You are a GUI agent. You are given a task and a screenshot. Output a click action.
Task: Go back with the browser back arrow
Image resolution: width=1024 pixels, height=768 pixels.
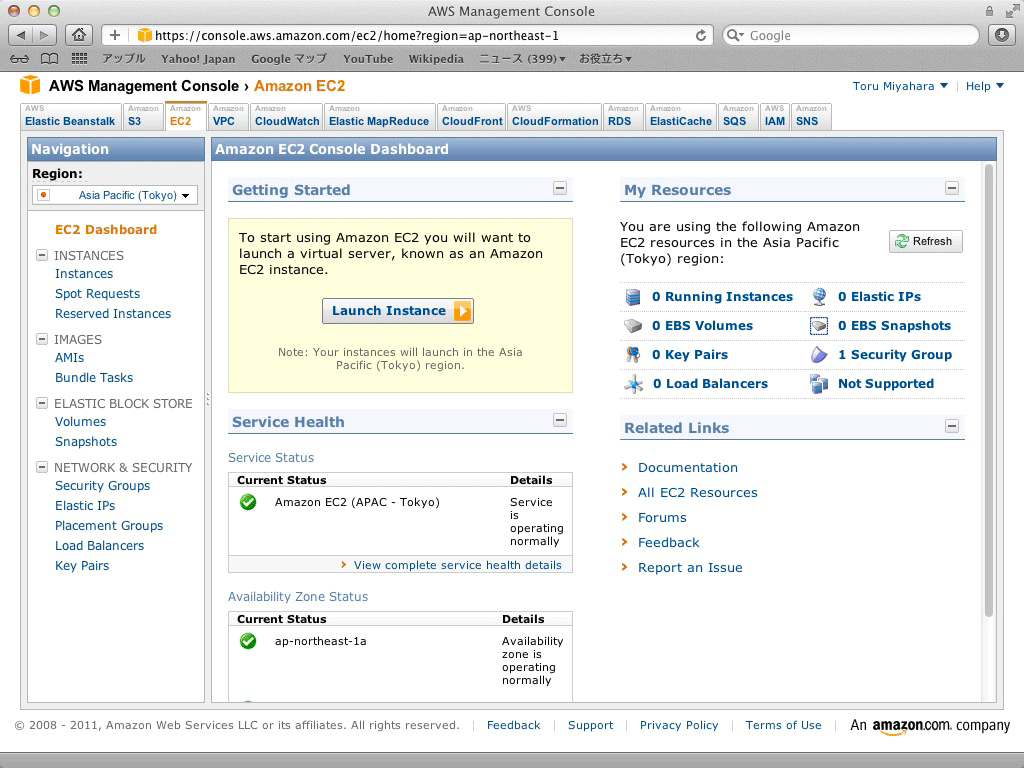tap(21, 35)
